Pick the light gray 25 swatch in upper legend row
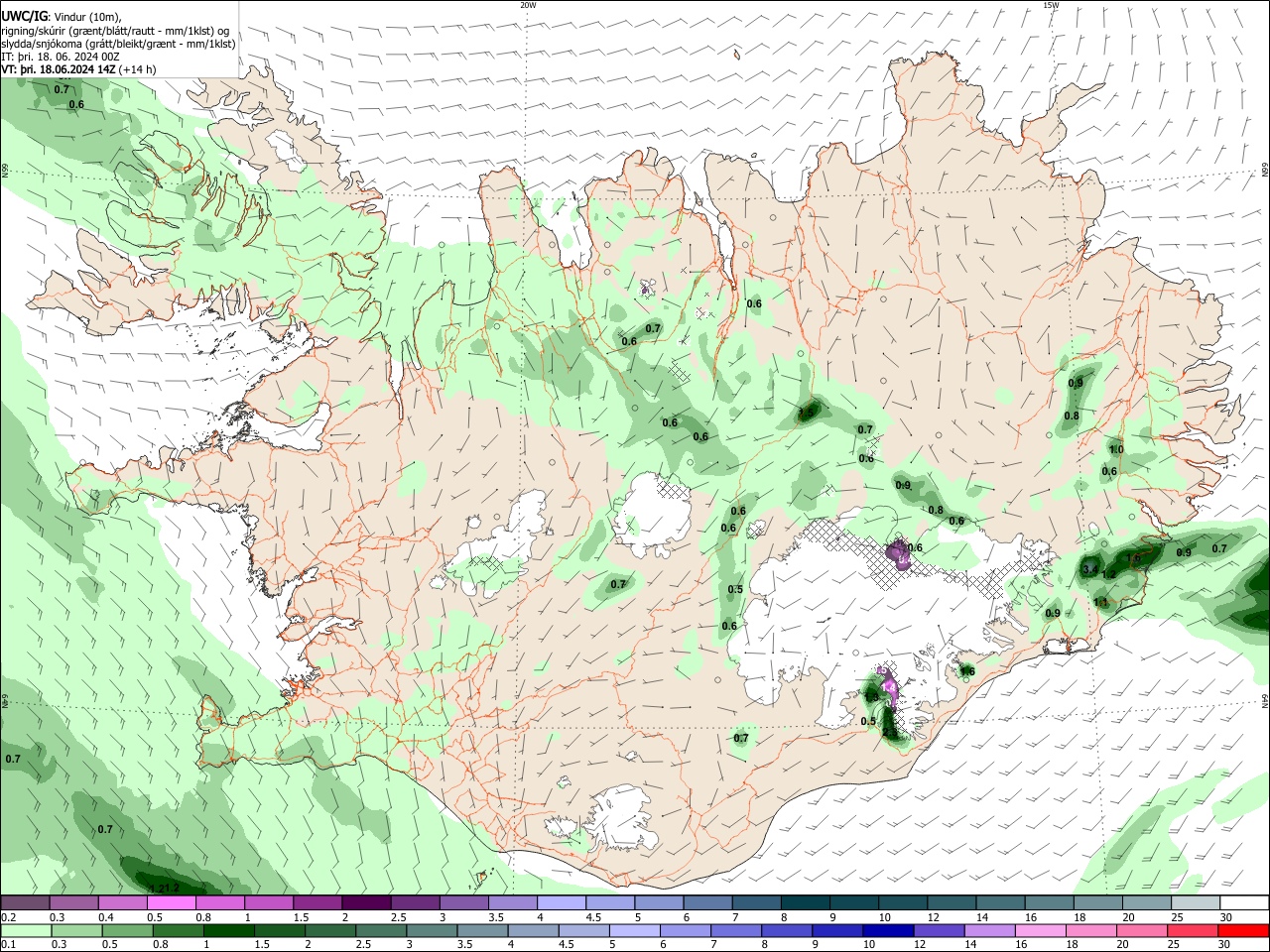 (x=1197, y=903)
